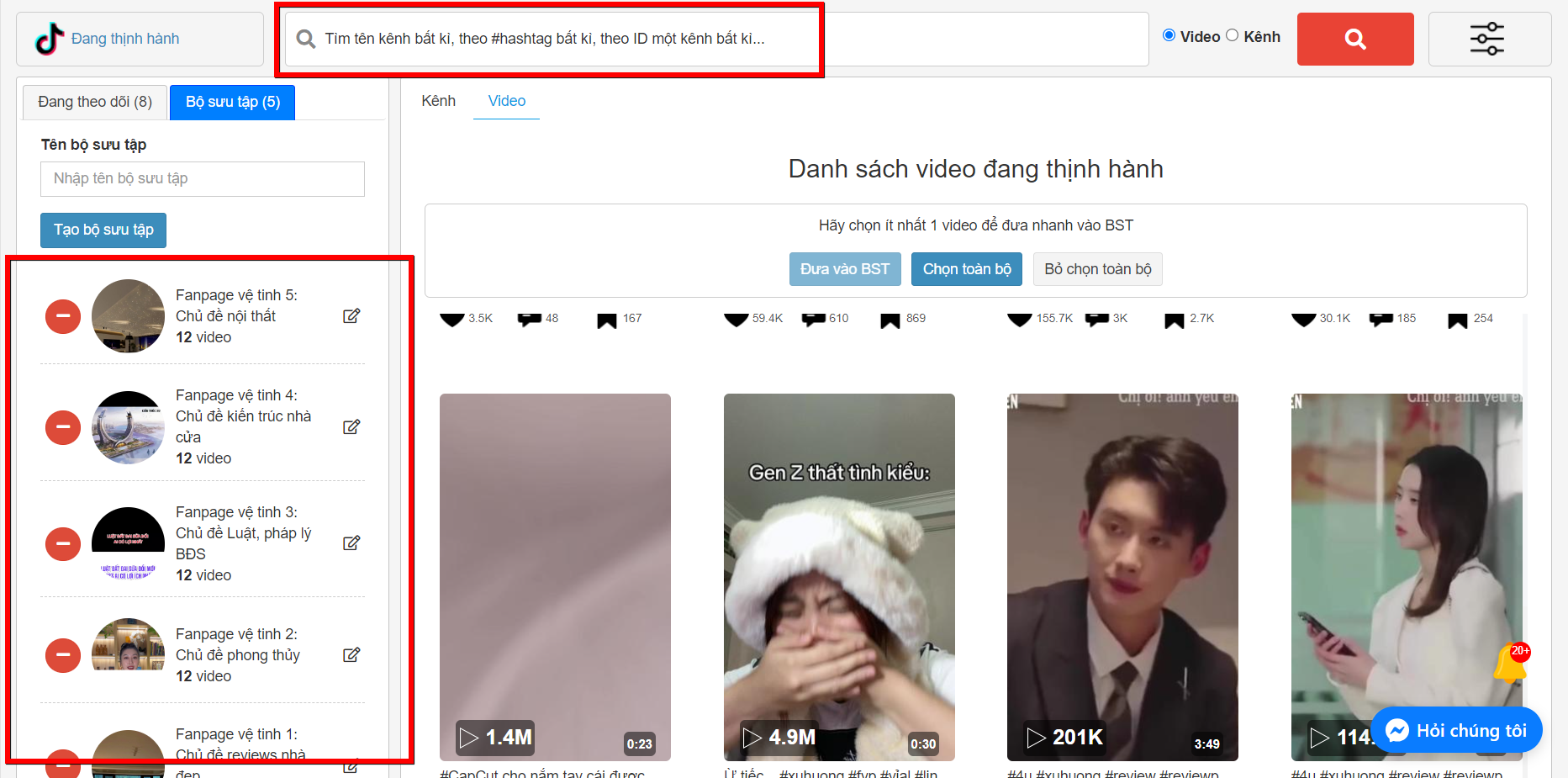
Task: Open the Video tab in the main panel
Action: (507, 101)
